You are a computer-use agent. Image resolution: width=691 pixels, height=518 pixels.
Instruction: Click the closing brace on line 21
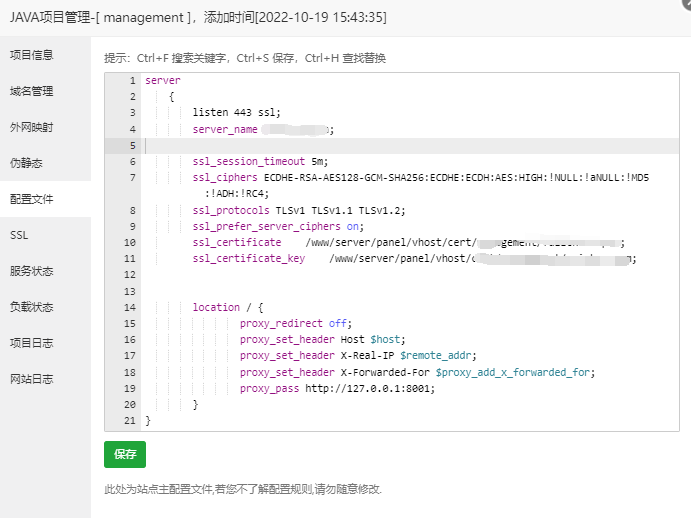click(148, 421)
